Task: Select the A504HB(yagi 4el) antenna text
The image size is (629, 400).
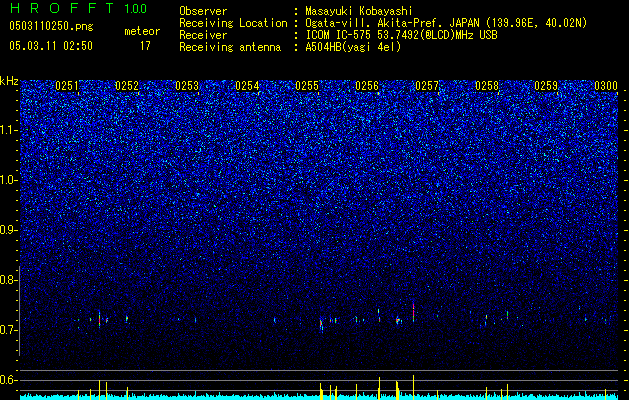Action: pyautogui.click(x=353, y=47)
